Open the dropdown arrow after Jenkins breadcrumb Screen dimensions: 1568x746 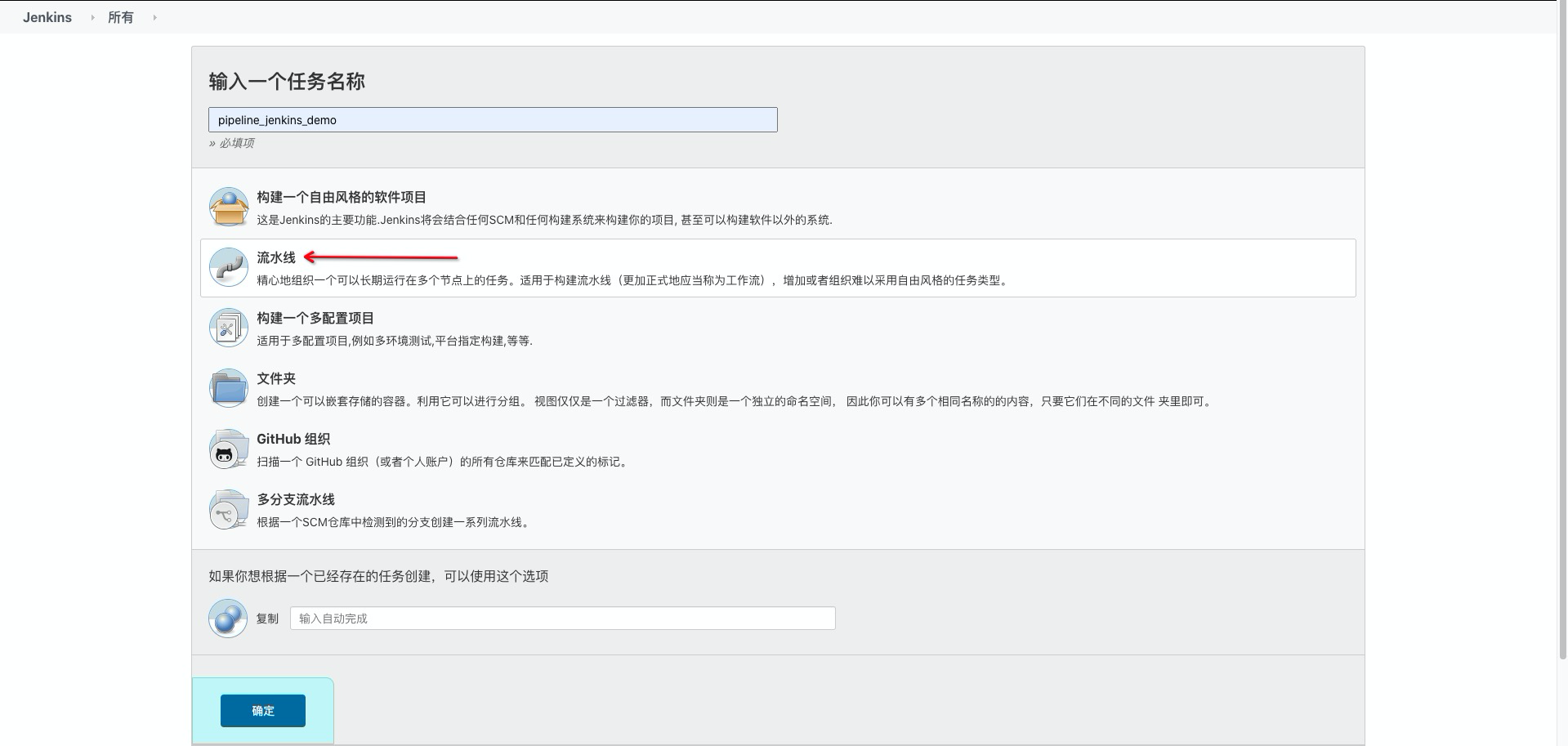click(x=92, y=17)
